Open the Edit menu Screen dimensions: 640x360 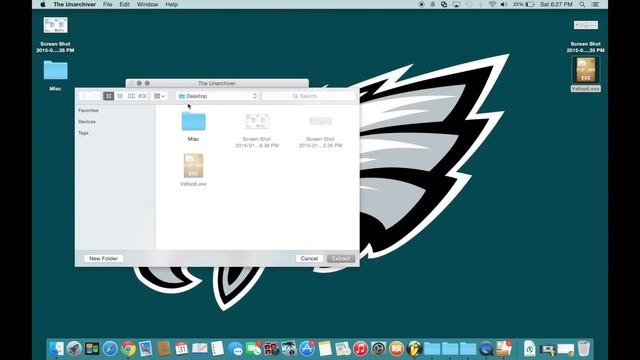click(124, 4)
